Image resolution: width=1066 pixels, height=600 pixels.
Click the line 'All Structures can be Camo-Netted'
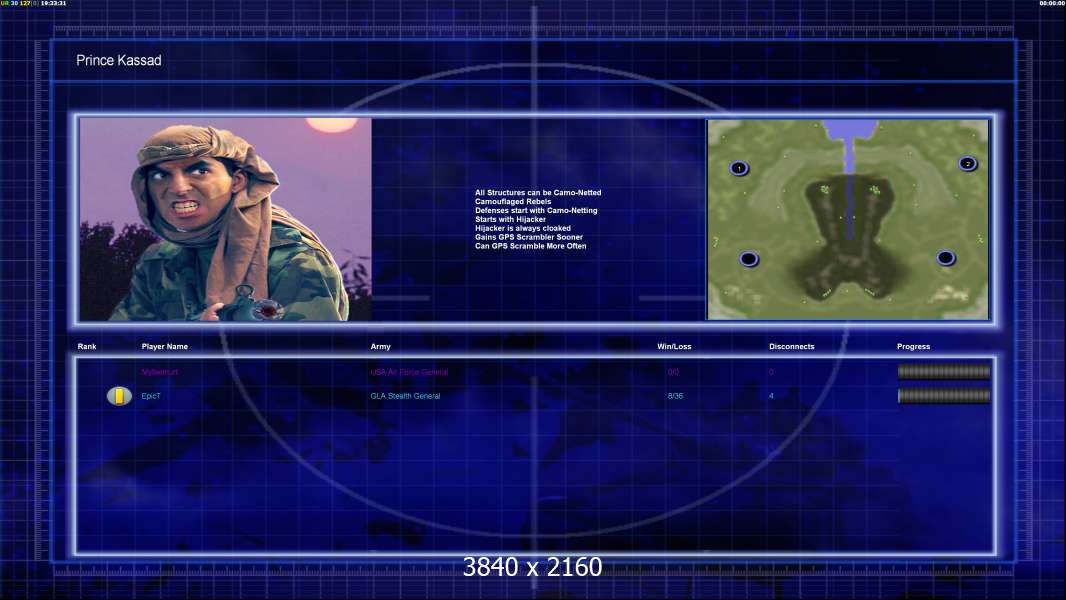538,193
